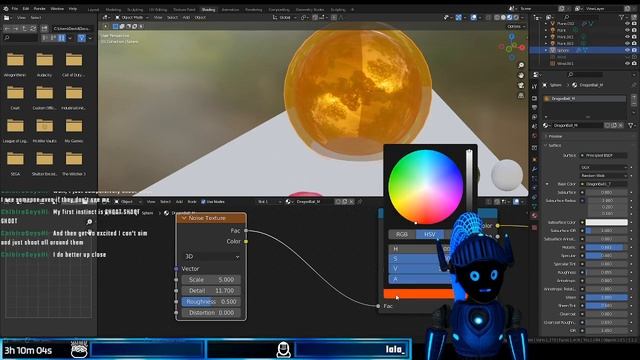Collapse the Noise Texture node
The height and width of the screenshot is (360, 640).
click(x=184, y=218)
